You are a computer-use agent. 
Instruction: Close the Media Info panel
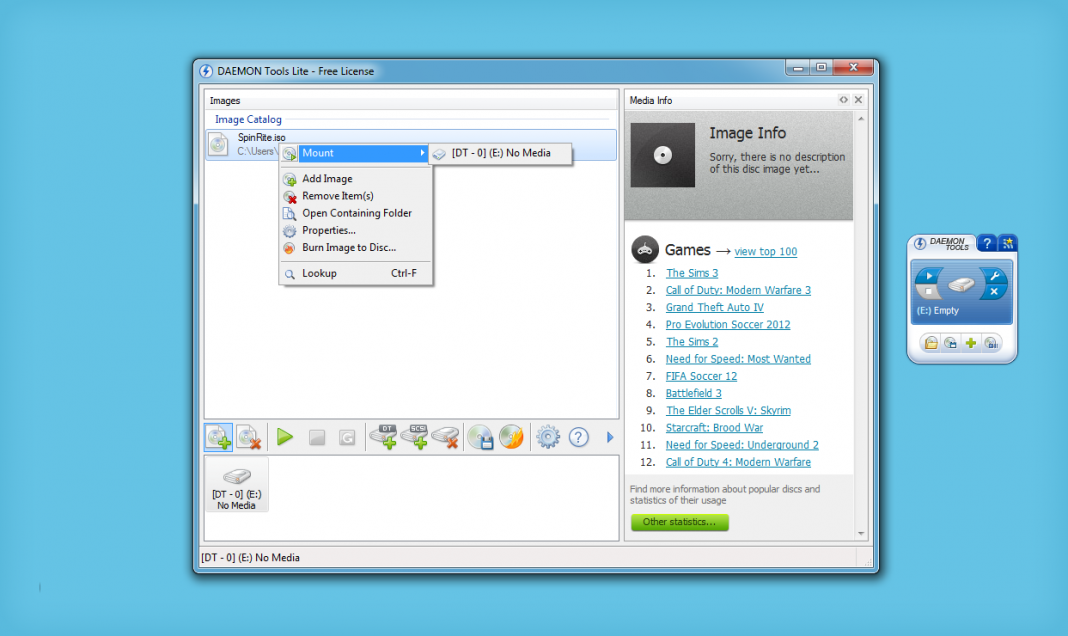[x=858, y=100]
